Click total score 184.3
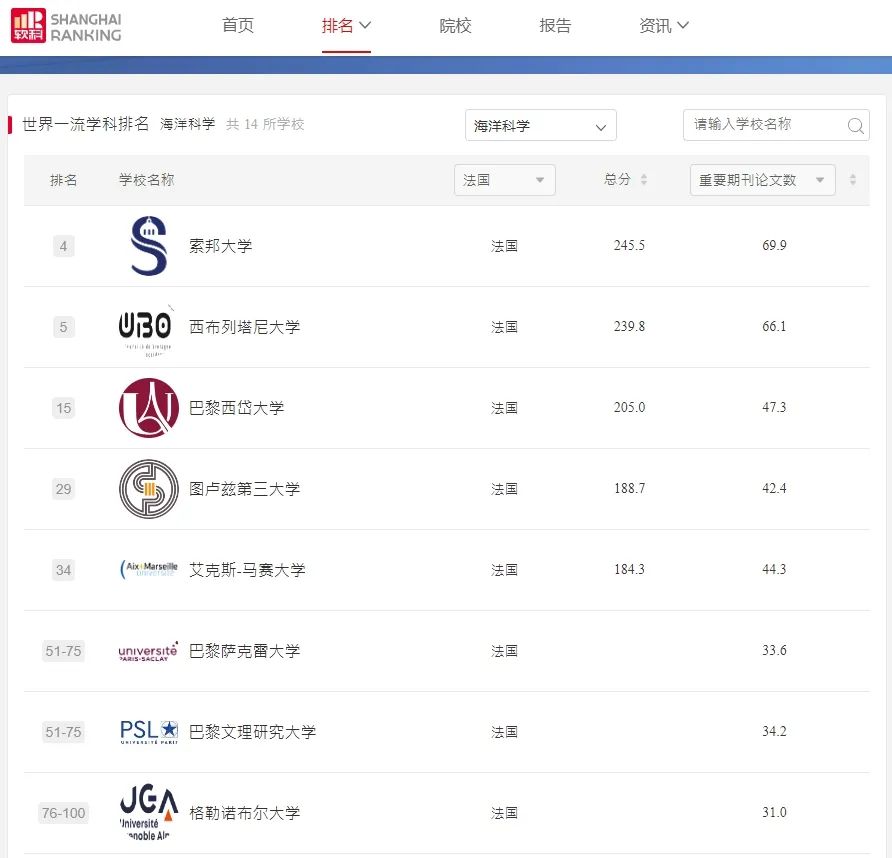Viewport: 892px width, 858px height. [629, 569]
